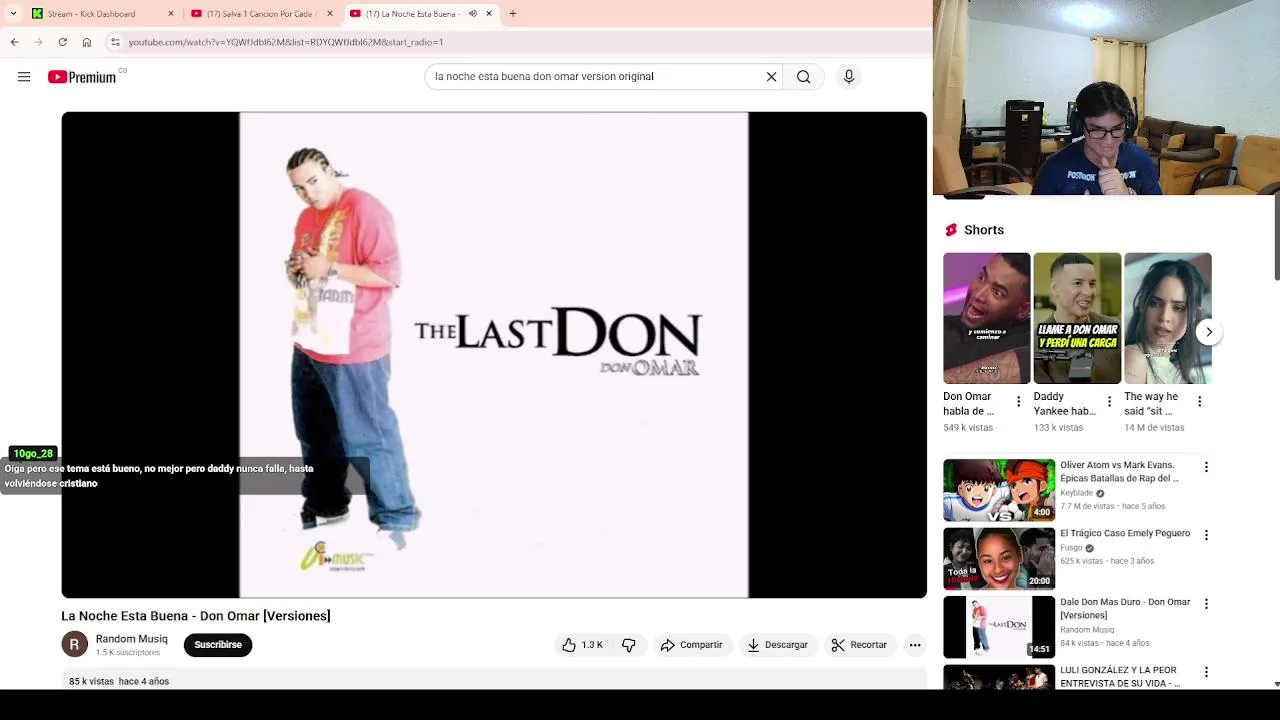Image resolution: width=1280 pixels, height=720 pixels.
Task: Subscribe to Random Musiq channel
Action: click(218, 645)
